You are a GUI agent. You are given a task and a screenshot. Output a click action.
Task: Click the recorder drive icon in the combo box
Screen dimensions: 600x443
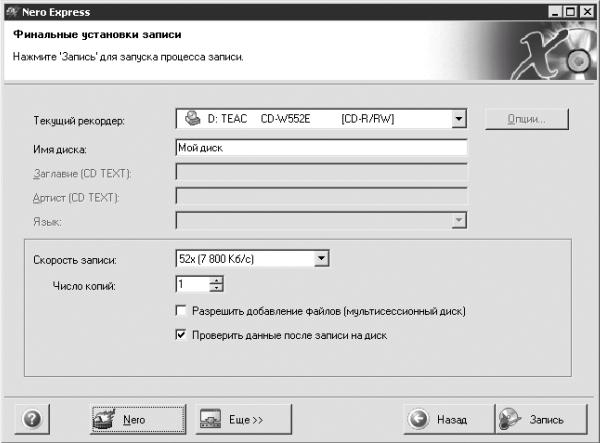(x=192, y=118)
